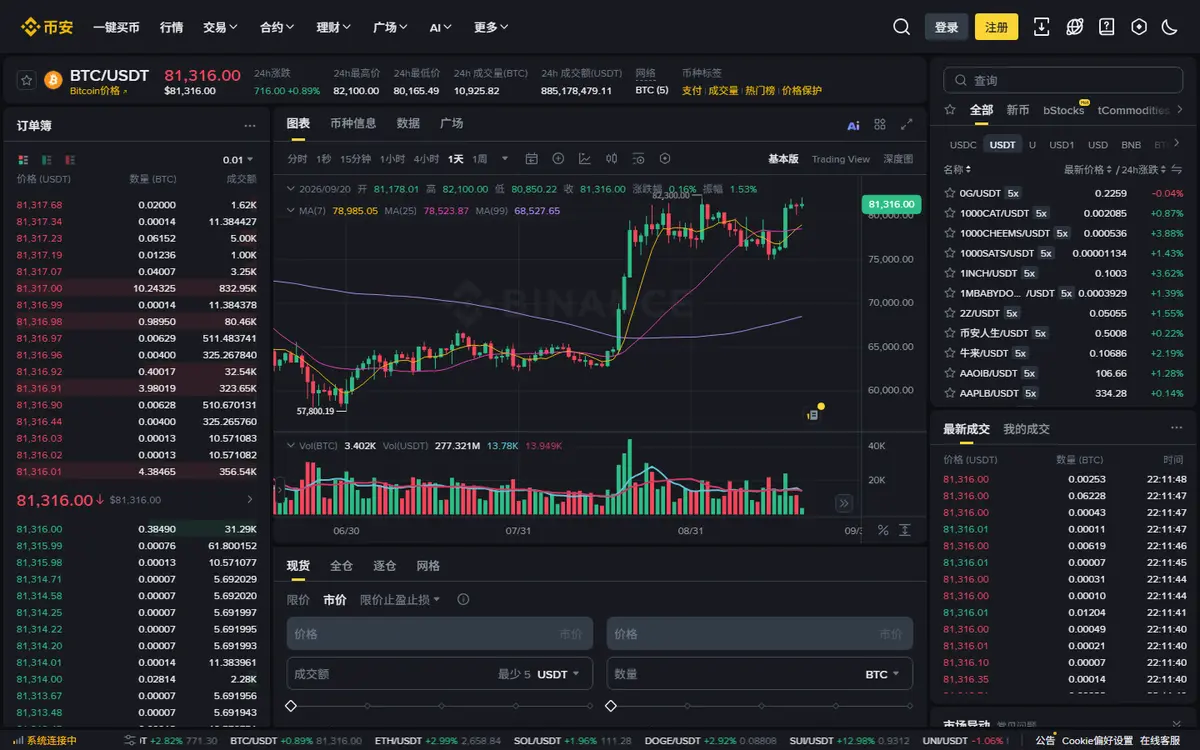Show only buy orders in the order book

[x=47, y=160]
